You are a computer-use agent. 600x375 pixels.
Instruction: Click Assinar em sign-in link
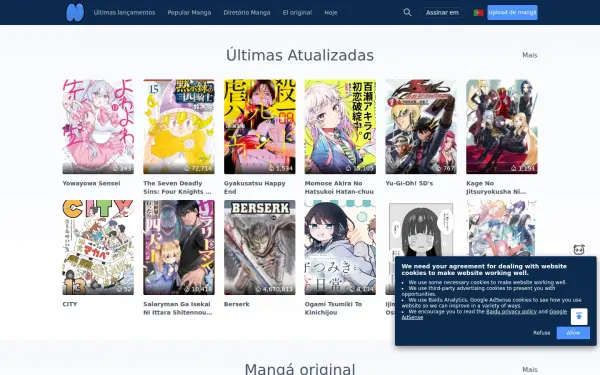pyautogui.click(x=442, y=13)
